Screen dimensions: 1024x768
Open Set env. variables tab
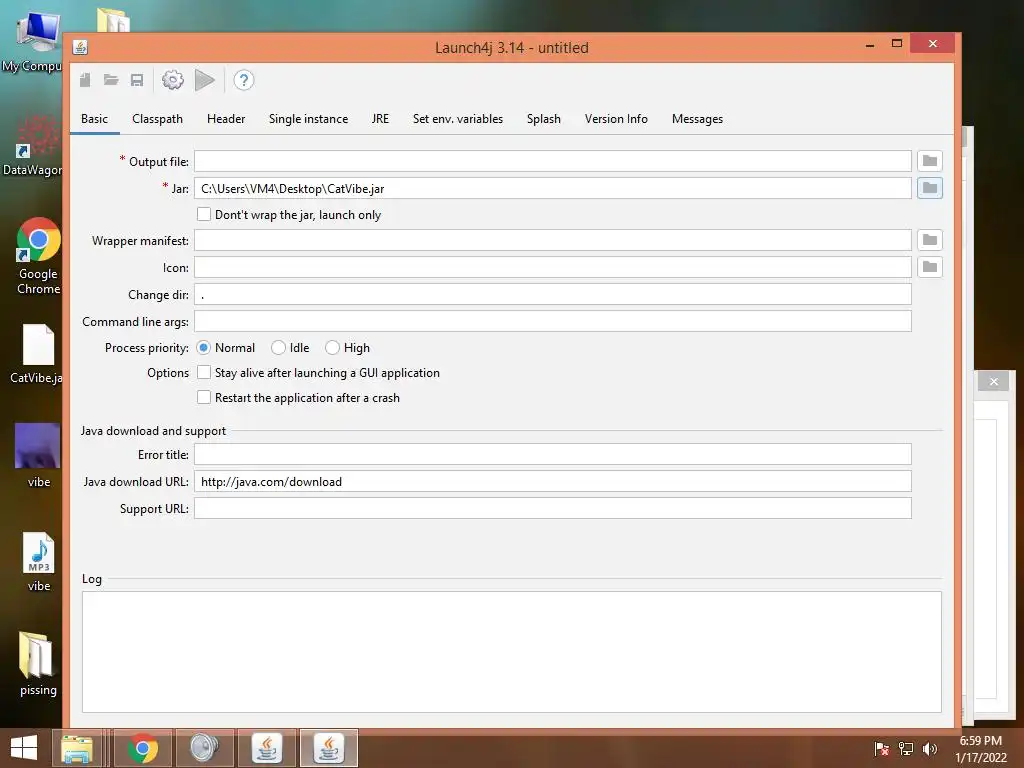pyautogui.click(x=458, y=119)
